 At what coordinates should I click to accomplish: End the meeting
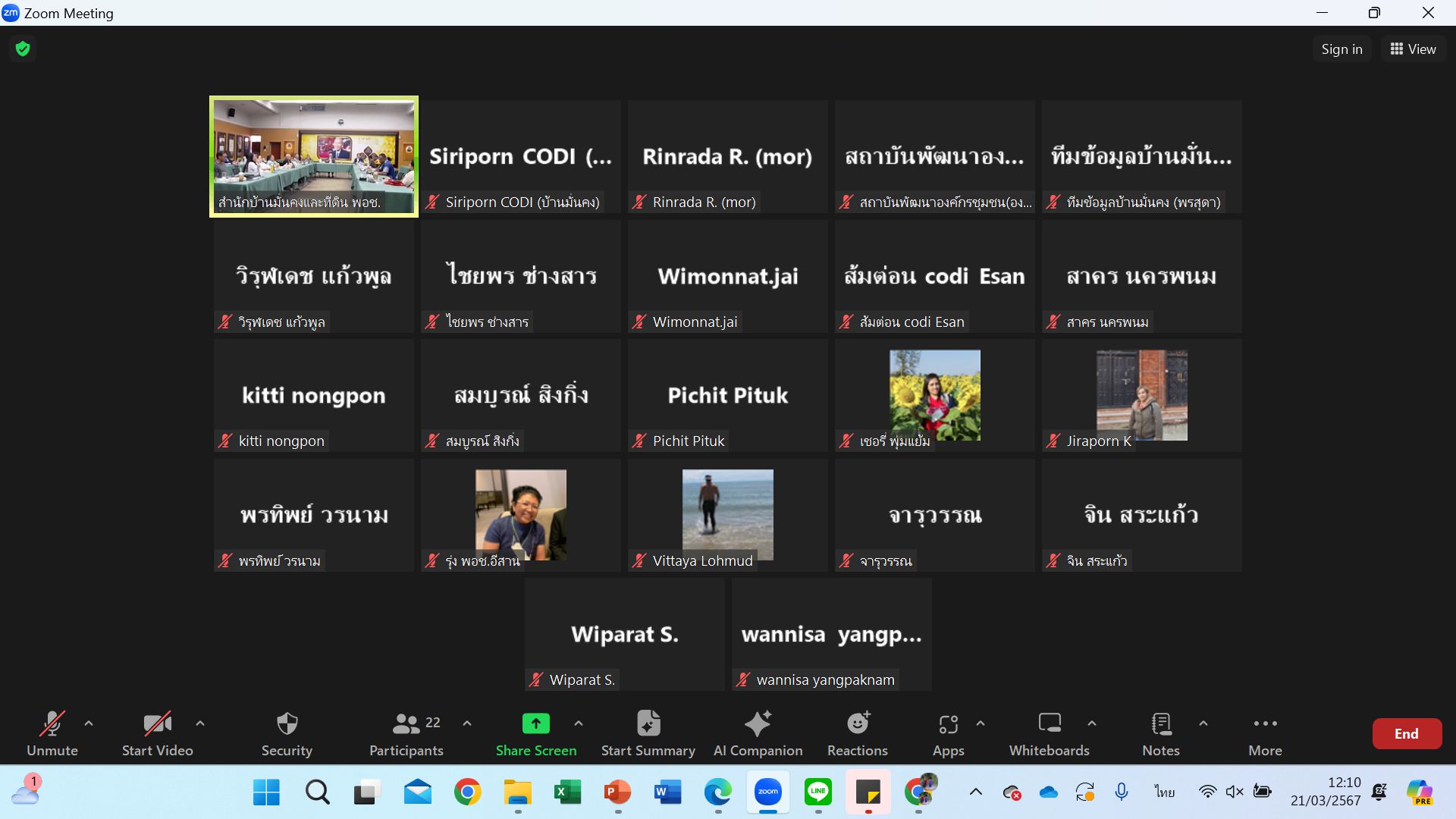pos(1407,733)
